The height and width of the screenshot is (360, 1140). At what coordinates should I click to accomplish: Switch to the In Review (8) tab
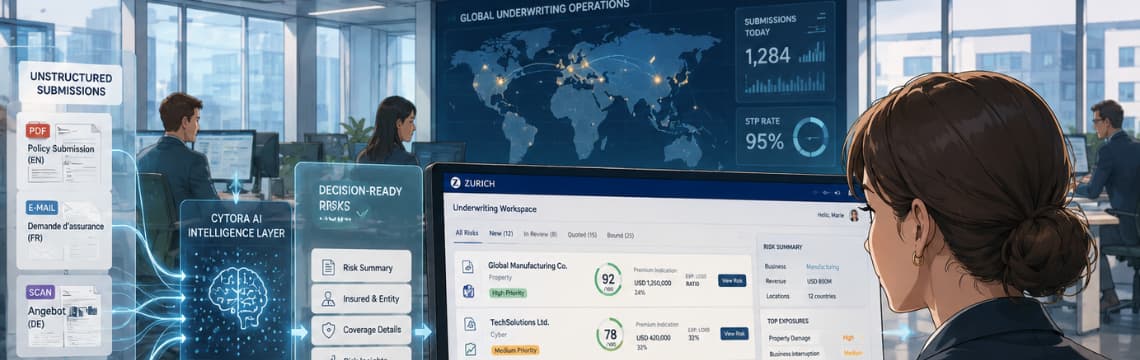(x=539, y=234)
